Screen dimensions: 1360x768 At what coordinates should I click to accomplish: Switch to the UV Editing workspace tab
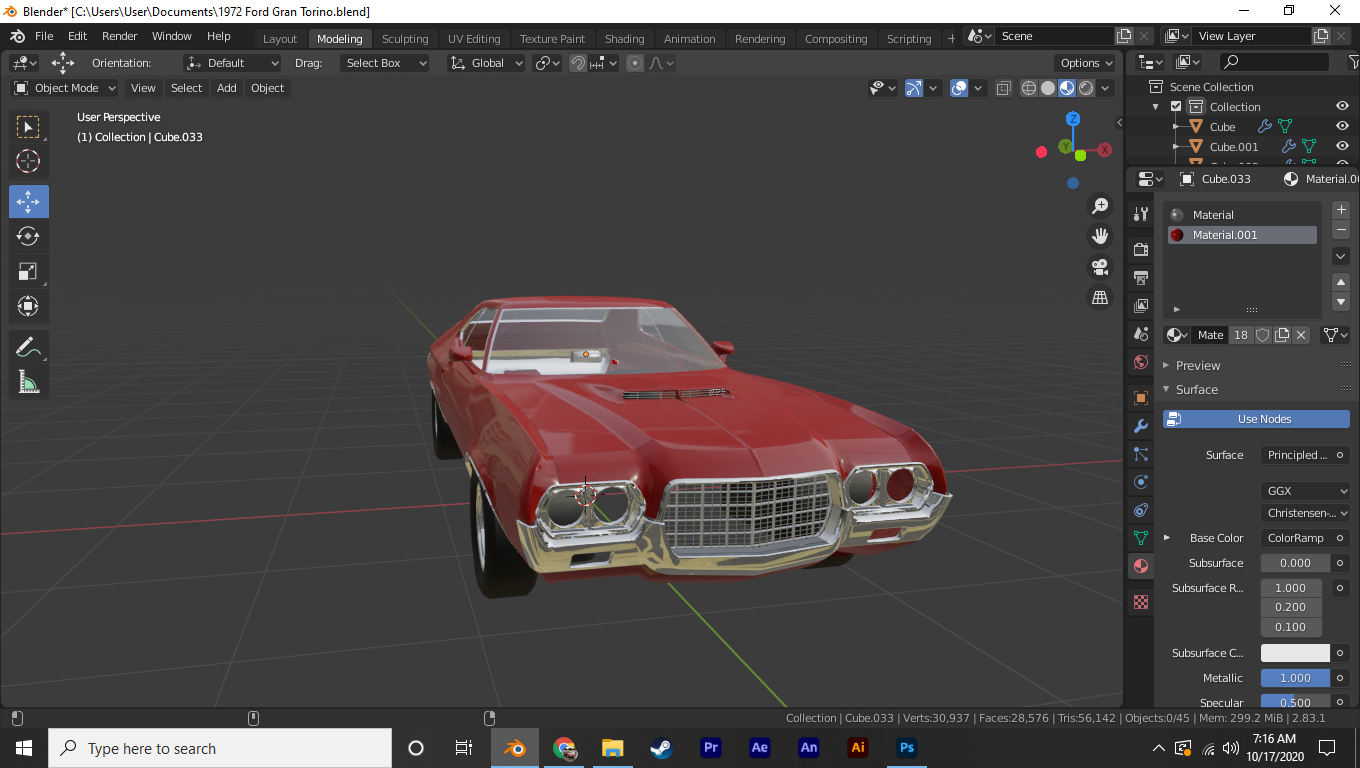474,39
